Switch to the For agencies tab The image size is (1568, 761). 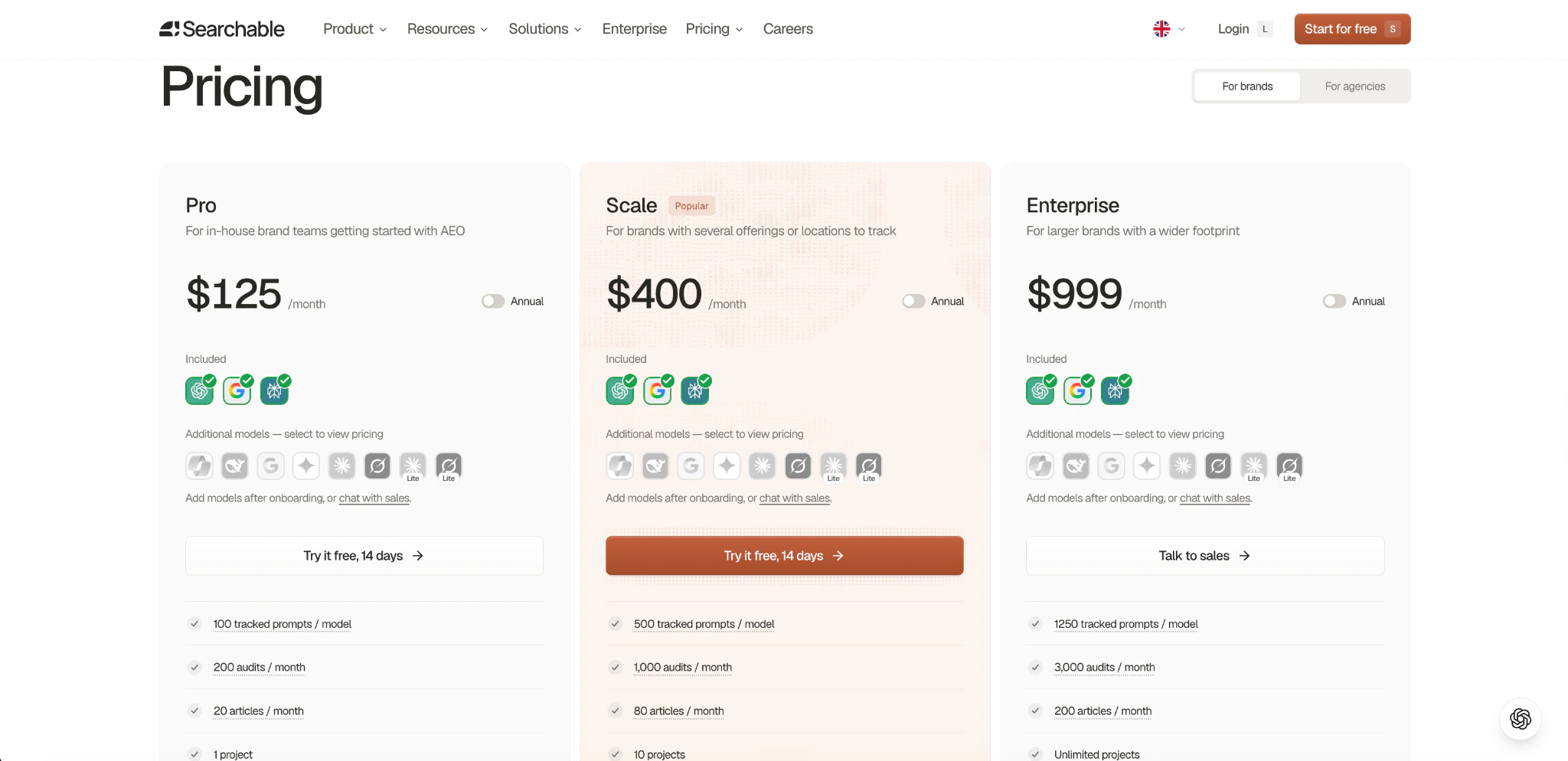click(x=1355, y=87)
